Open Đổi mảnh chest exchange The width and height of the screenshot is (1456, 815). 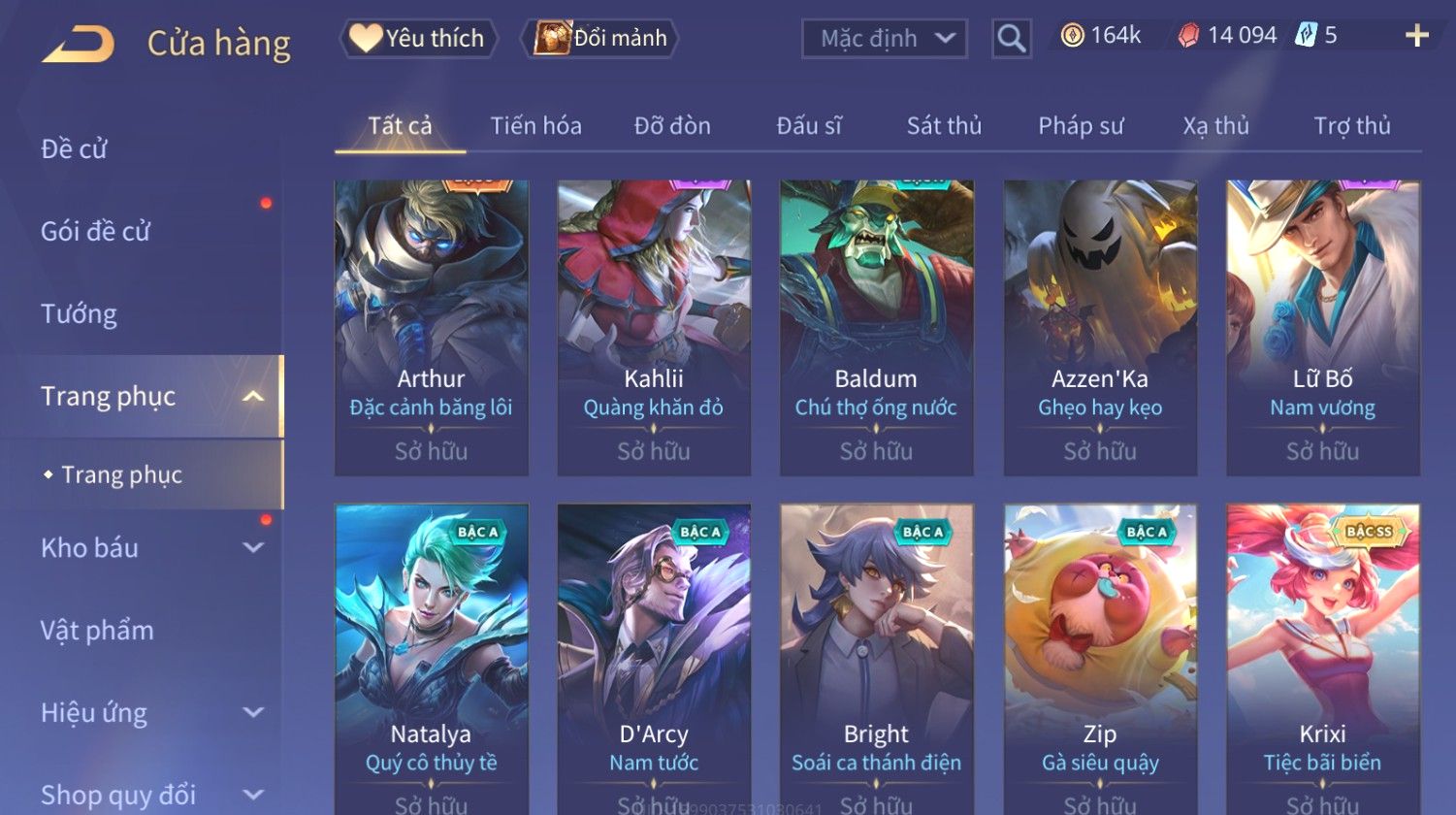[599, 39]
